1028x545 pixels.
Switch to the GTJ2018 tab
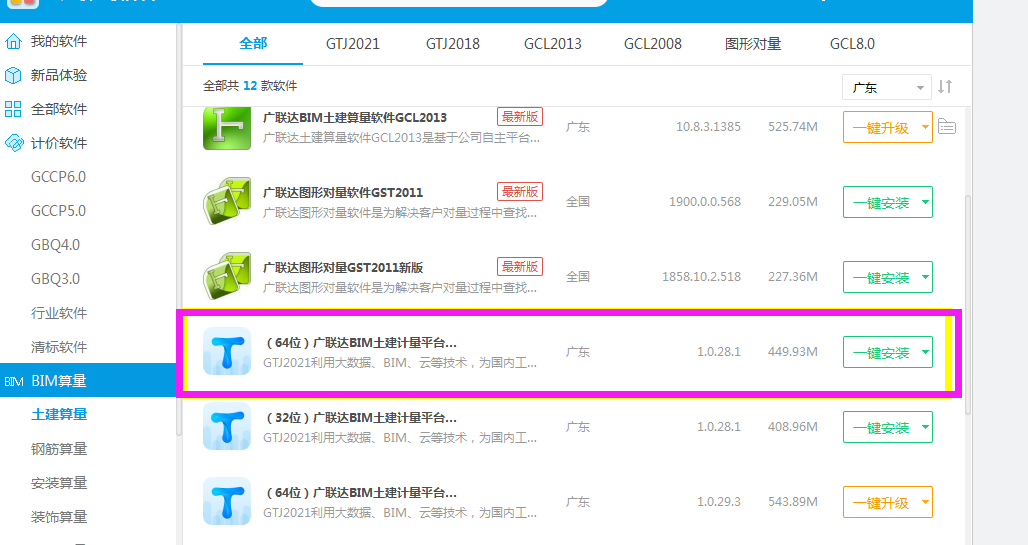(x=452, y=44)
